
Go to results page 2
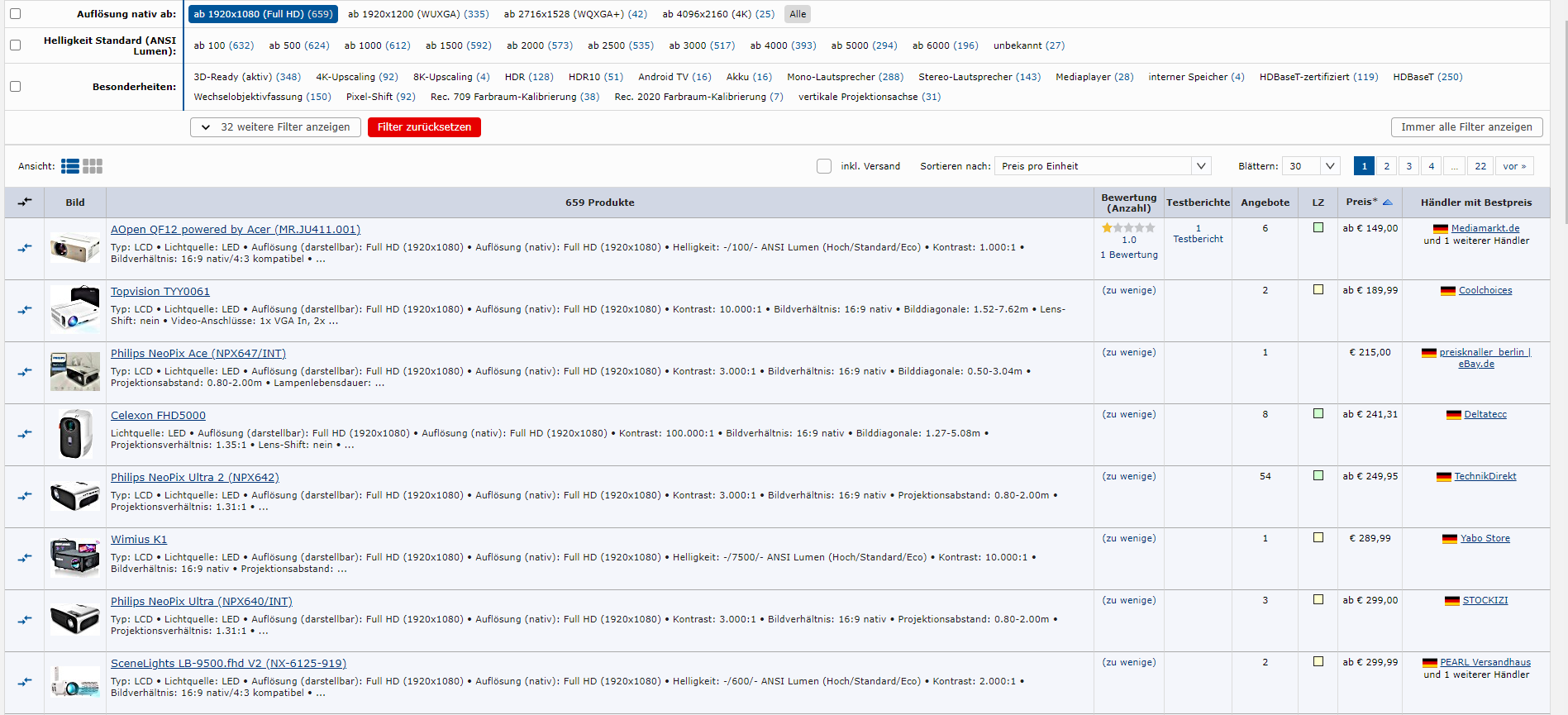coord(1387,166)
